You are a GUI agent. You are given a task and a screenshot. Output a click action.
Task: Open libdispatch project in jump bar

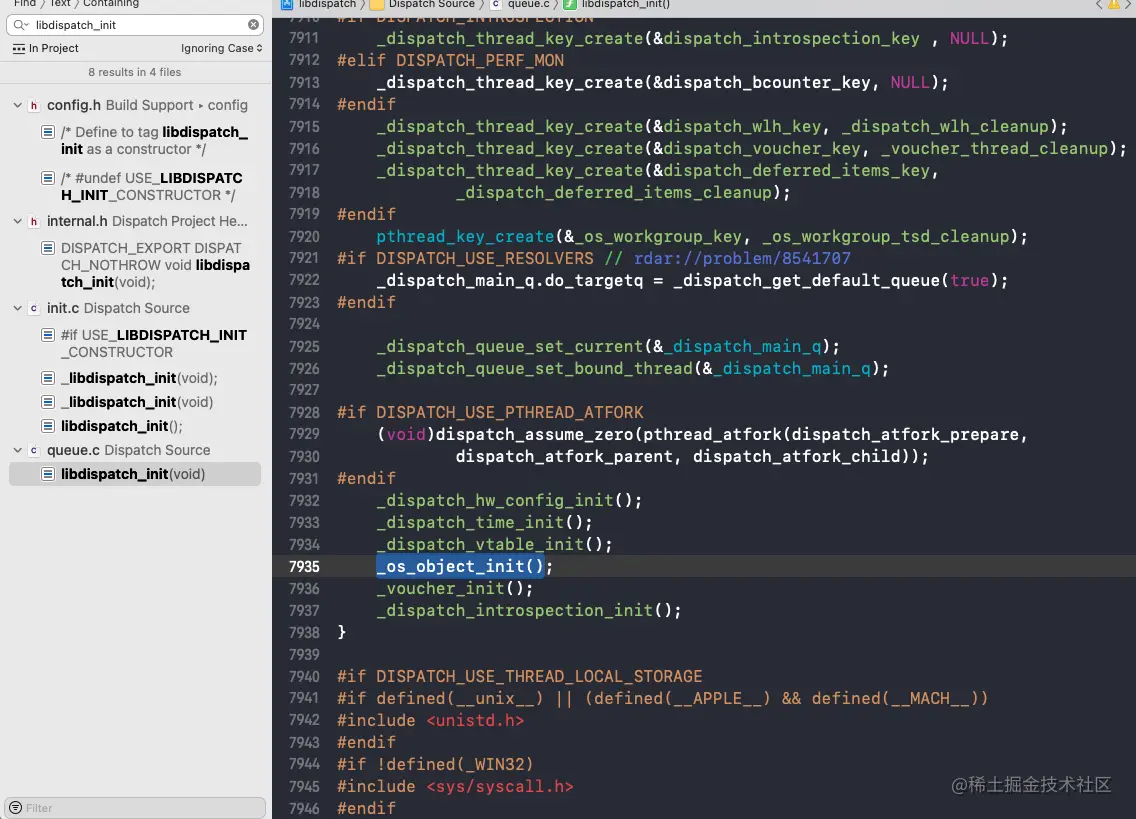(x=319, y=4)
